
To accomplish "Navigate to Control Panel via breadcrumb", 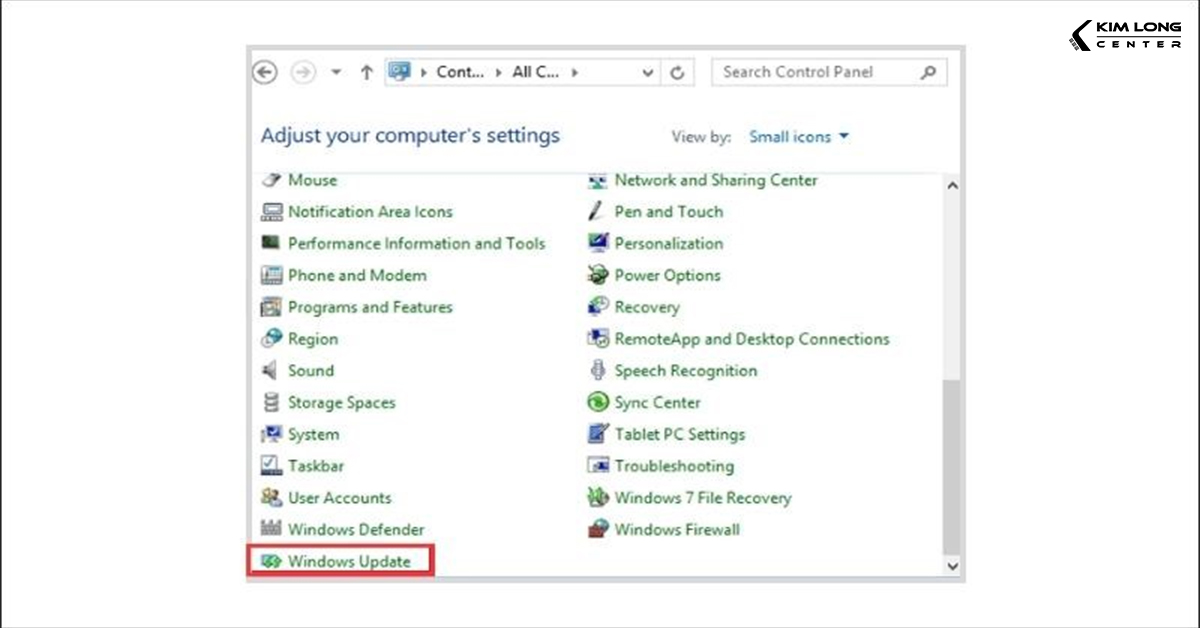I will click(459, 72).
